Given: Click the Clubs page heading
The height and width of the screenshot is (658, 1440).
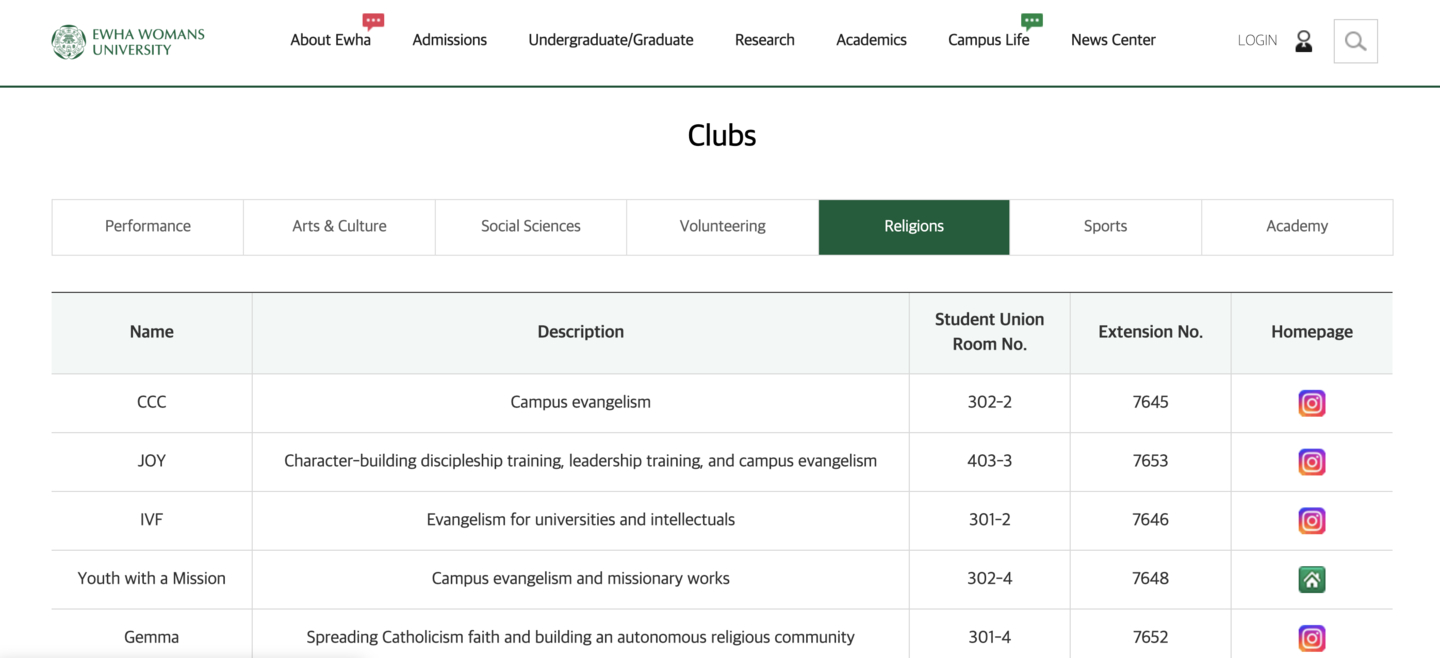Looking at the screenshot, I should point(721,136).
